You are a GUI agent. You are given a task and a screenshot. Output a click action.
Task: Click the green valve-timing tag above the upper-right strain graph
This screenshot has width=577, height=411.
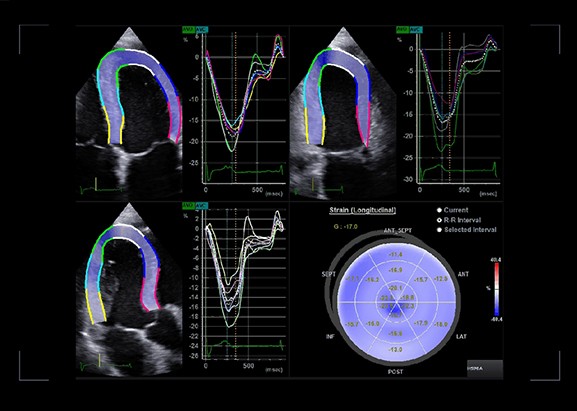pos(402,29)
